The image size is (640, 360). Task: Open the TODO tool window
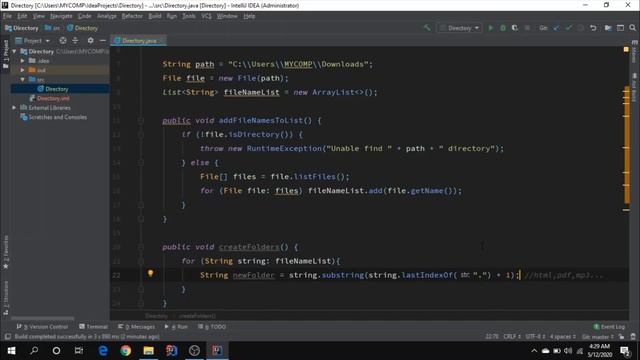[212, 327]
